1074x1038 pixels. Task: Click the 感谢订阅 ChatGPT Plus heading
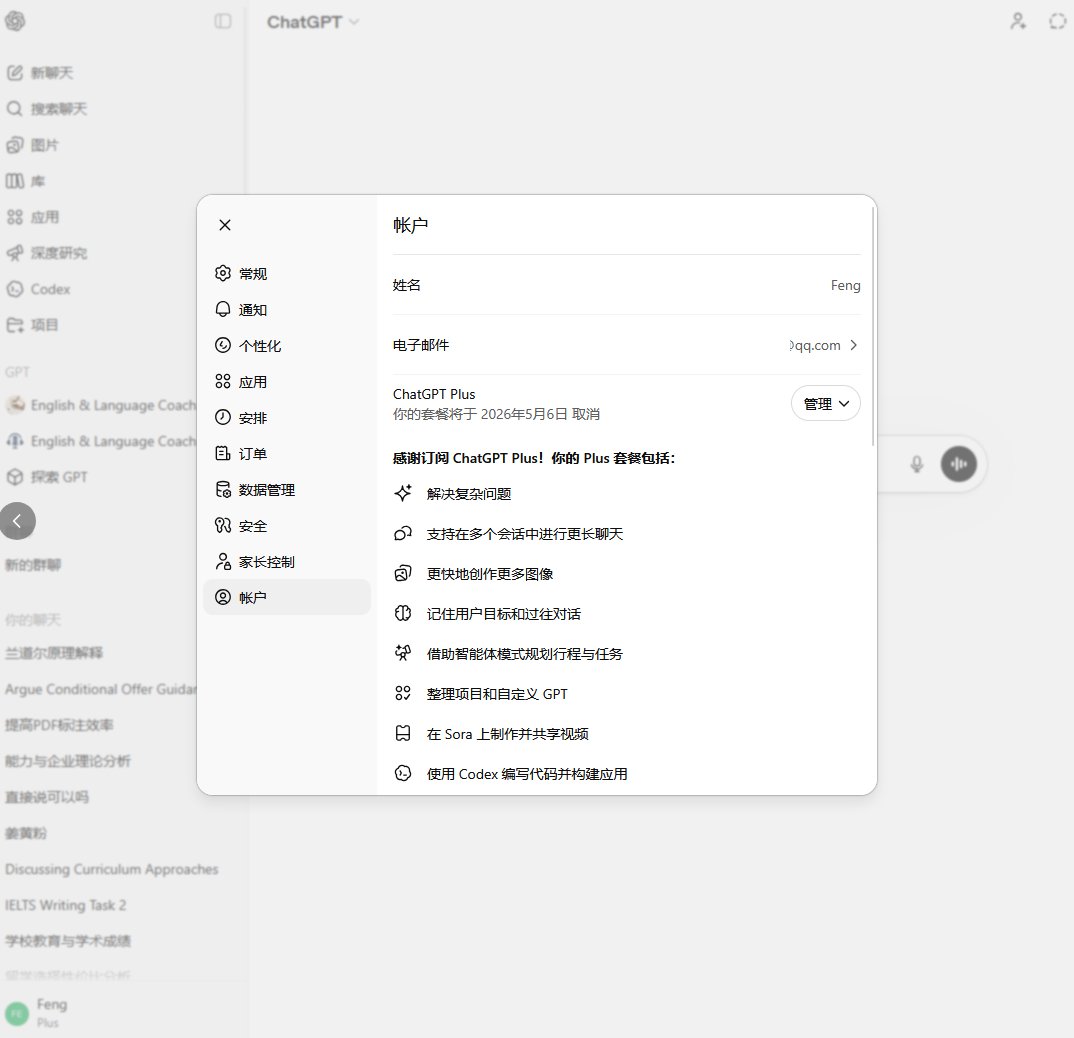(534, 458)
